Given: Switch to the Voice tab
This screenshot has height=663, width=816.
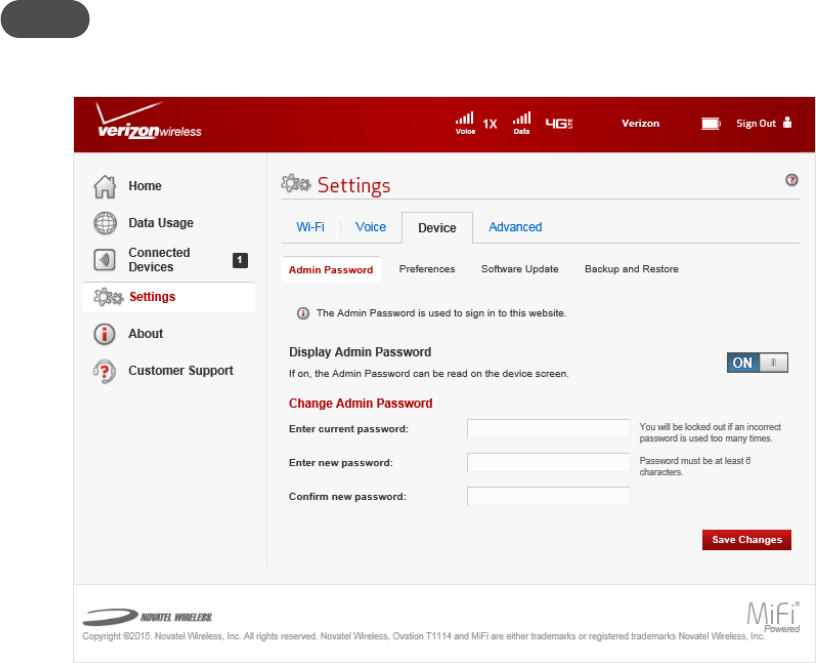Looking at the screenshot, I should click(x=371, y=227).
